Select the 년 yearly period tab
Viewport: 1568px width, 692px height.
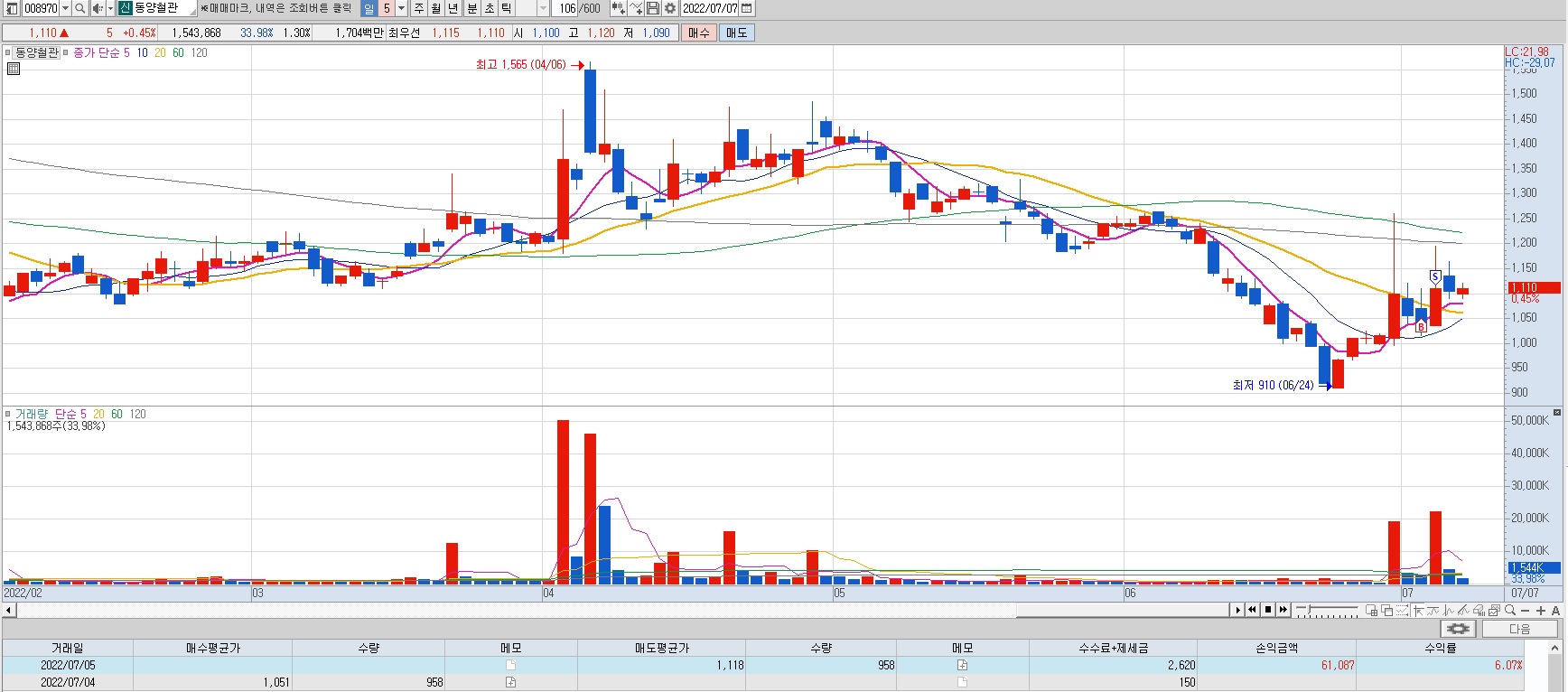click(453, 8)
